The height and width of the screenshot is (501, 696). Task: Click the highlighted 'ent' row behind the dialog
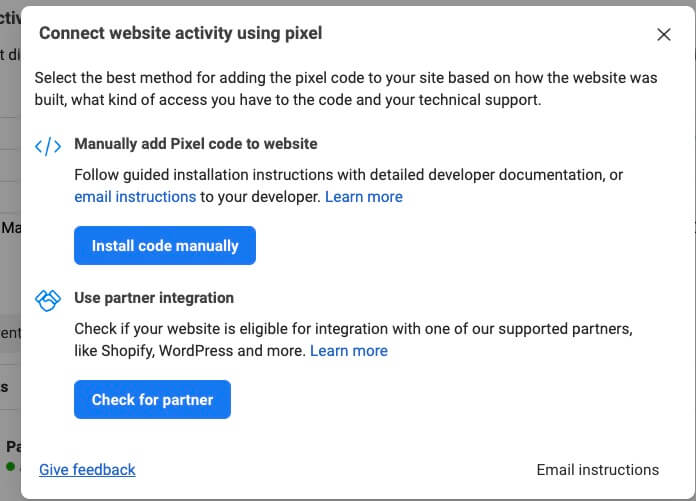click(x=10, y=333)
